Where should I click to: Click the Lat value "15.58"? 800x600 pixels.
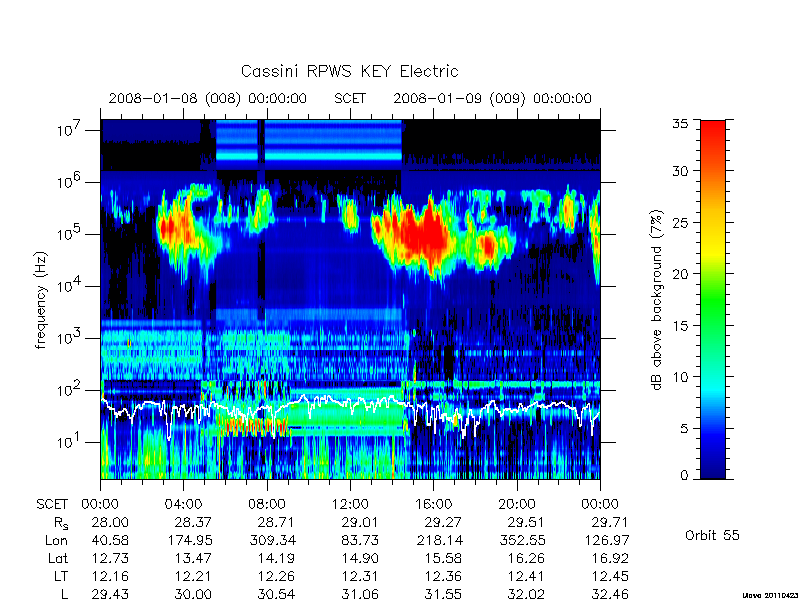[443, 558]
